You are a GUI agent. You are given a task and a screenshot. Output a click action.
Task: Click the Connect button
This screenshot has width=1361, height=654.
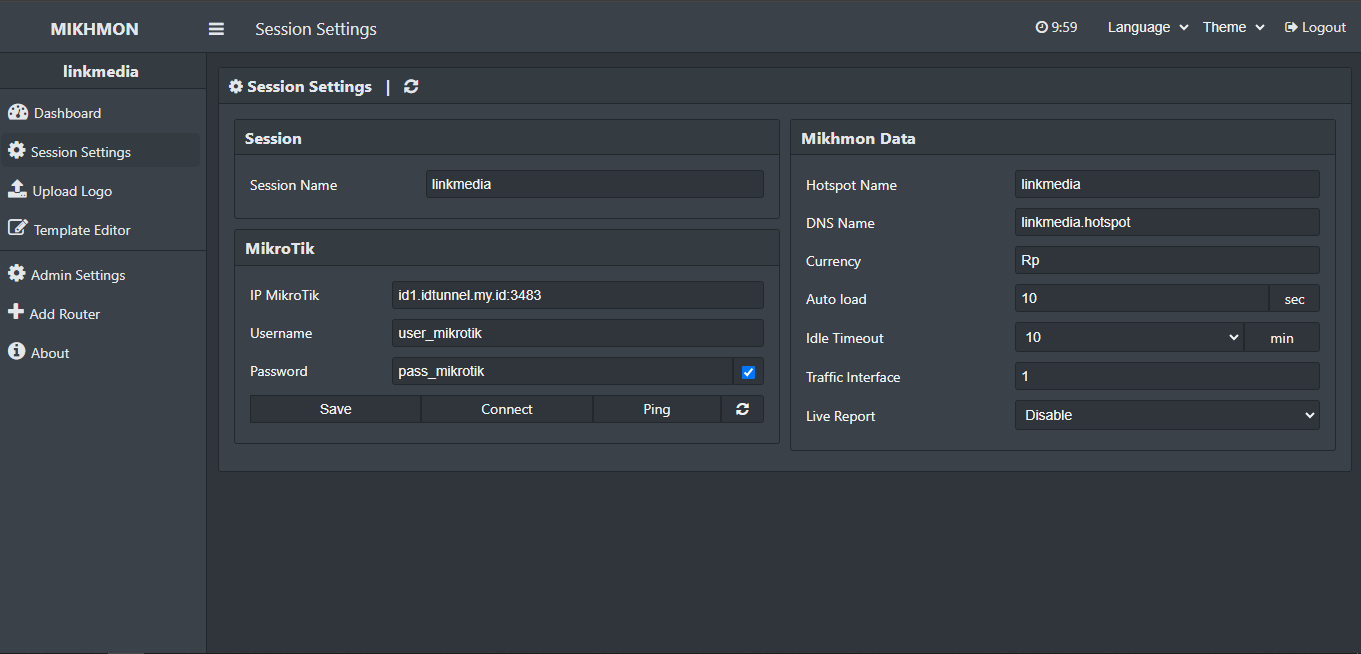[x=507, y=409]
